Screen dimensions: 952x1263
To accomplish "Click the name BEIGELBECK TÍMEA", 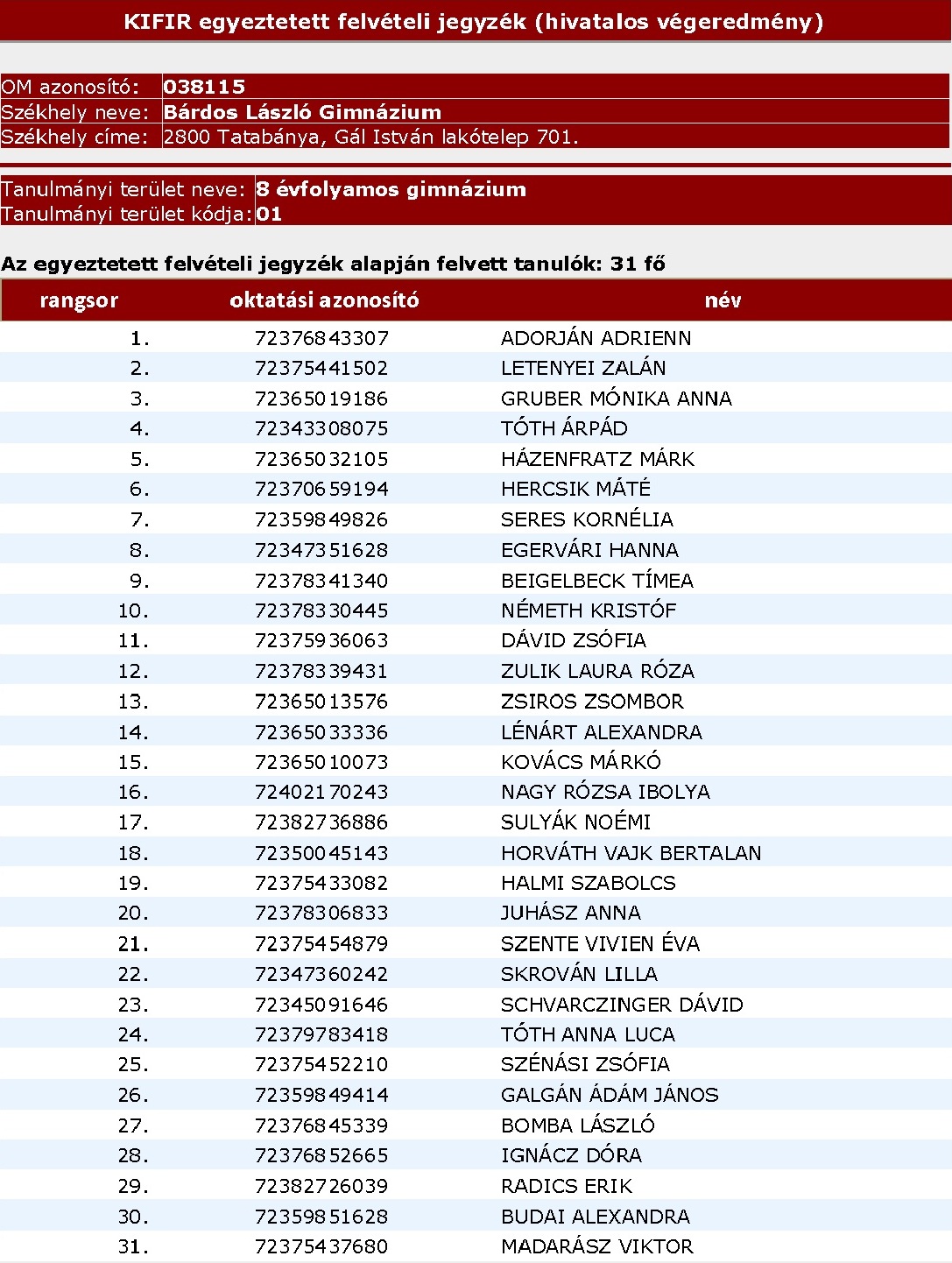I will 596,581.
